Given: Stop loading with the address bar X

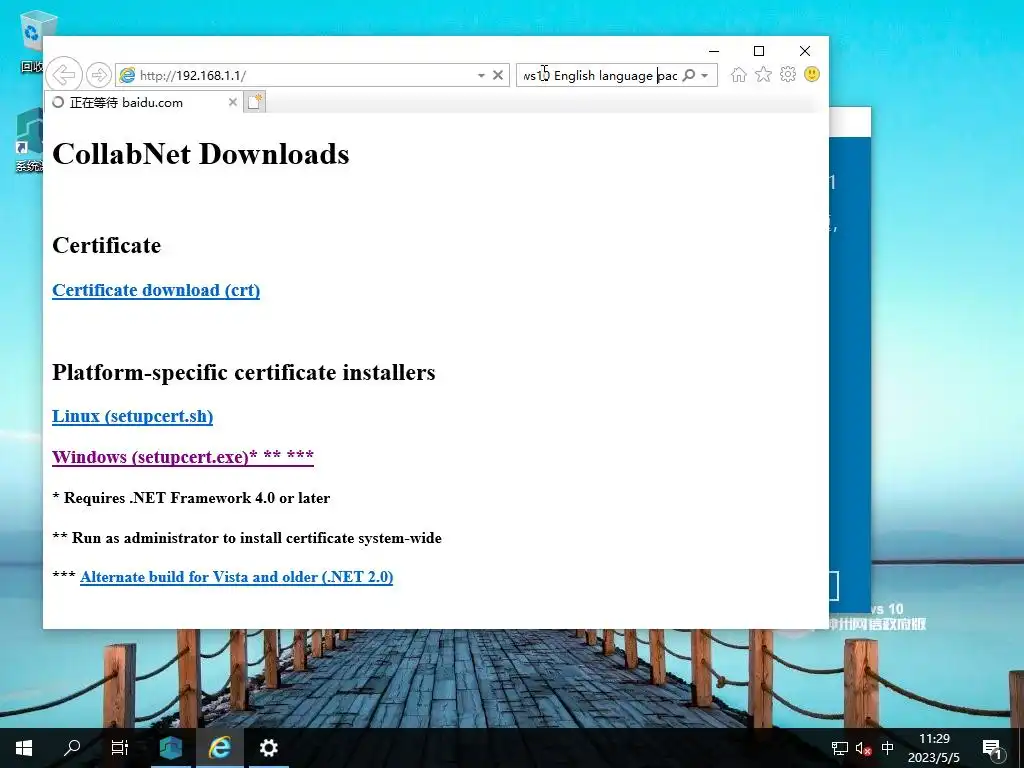Looking at the screenshot, I should [498, 75].
